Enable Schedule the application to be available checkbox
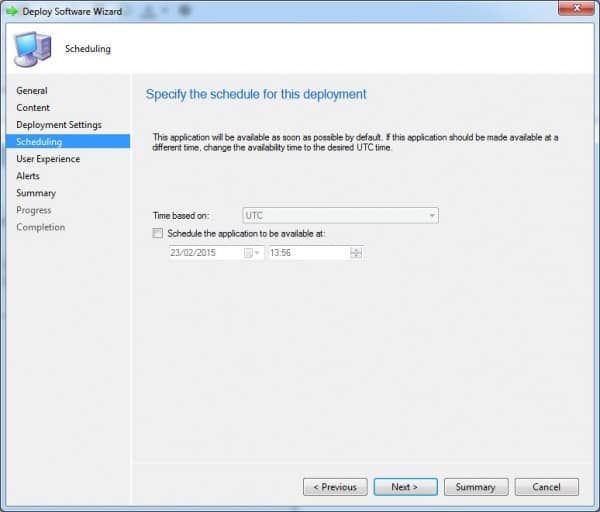 pos(156,233)
